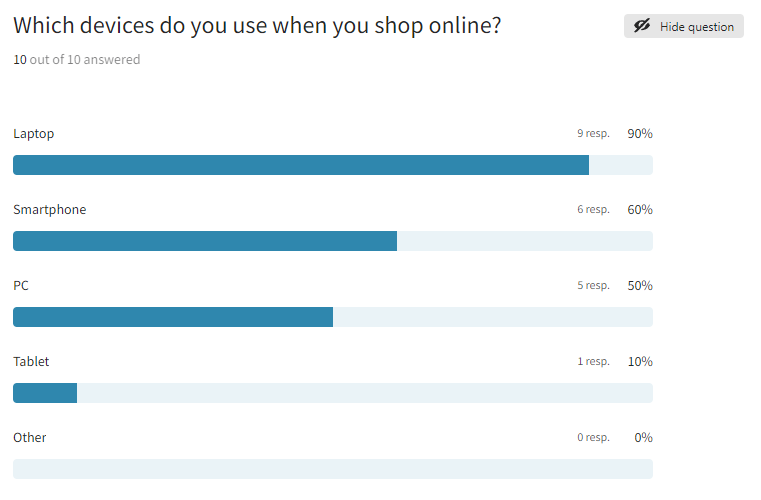
Task: Select the Other answer label
Action: (x=30, y=438)
